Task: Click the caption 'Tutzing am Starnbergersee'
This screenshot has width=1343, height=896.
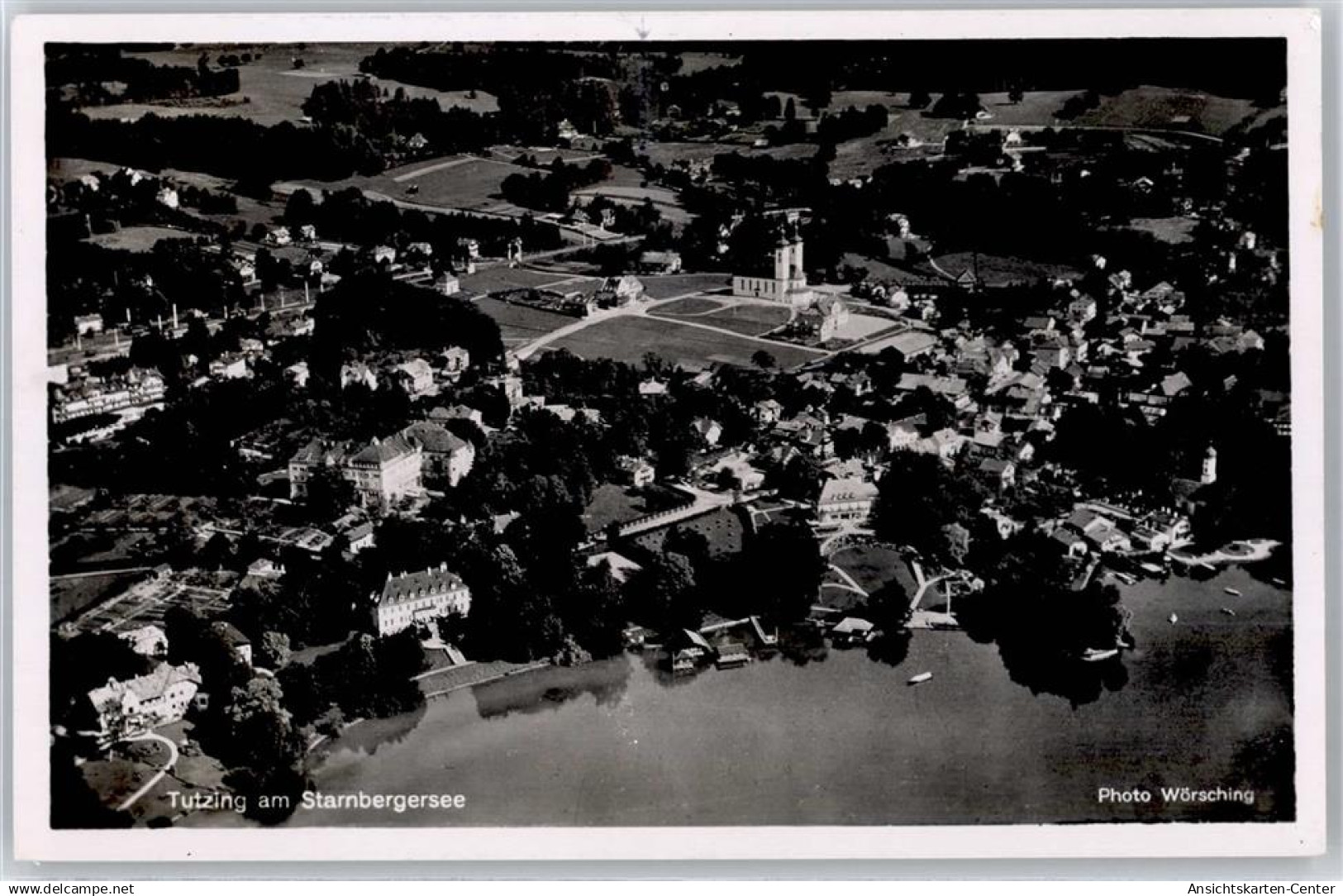Action: [x=317, y=800]
